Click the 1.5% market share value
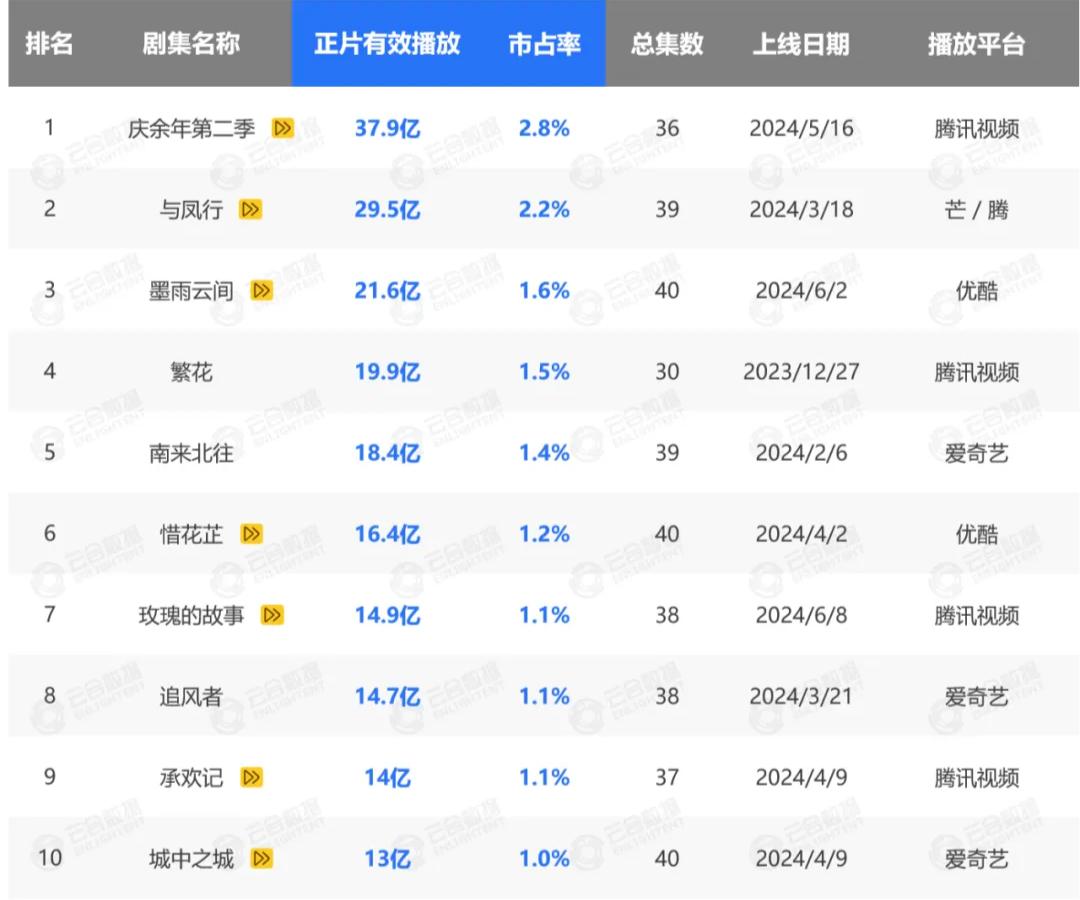Screen dimensions: 1080x900 click(544, 373)
